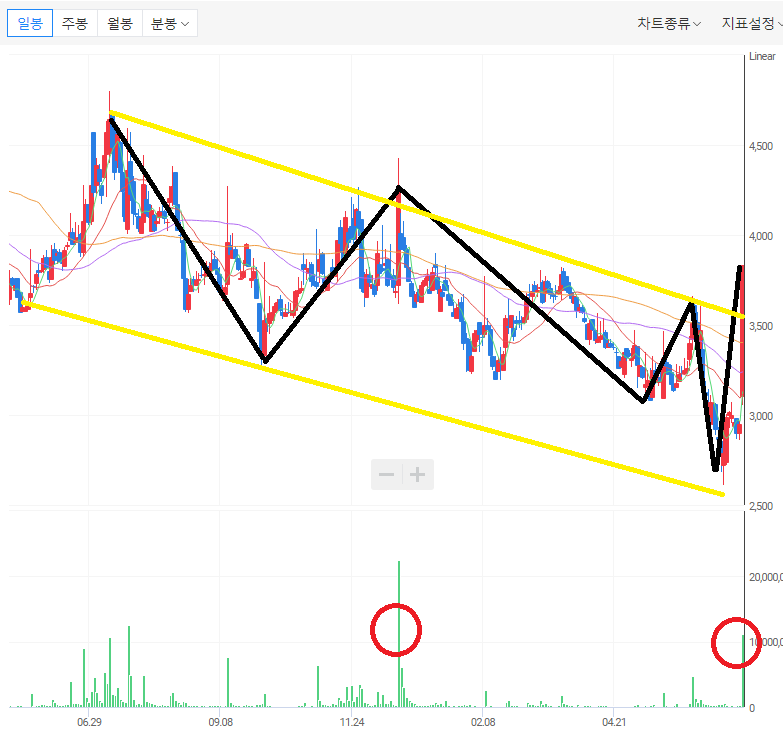Click the 04.21 date axis label

point(614,722)
